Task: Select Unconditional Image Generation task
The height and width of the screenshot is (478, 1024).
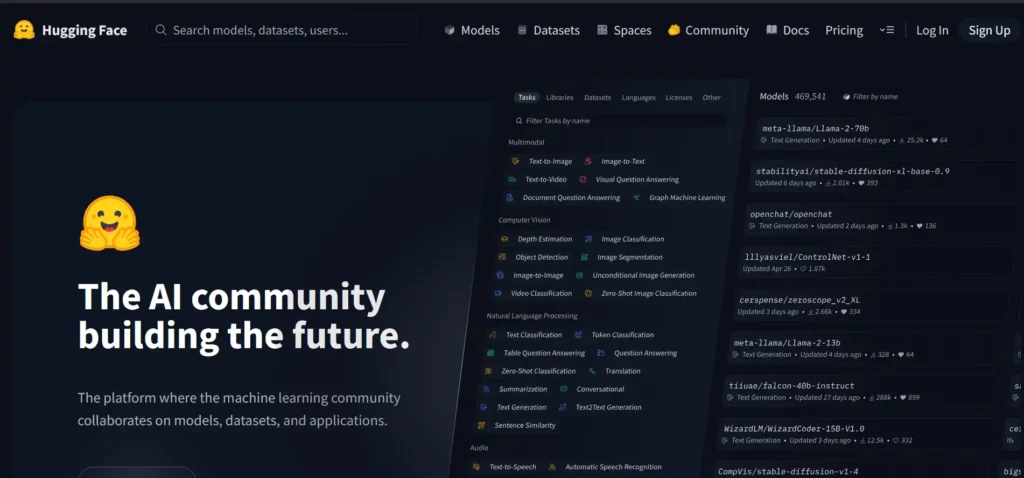Action: point(643,276)
